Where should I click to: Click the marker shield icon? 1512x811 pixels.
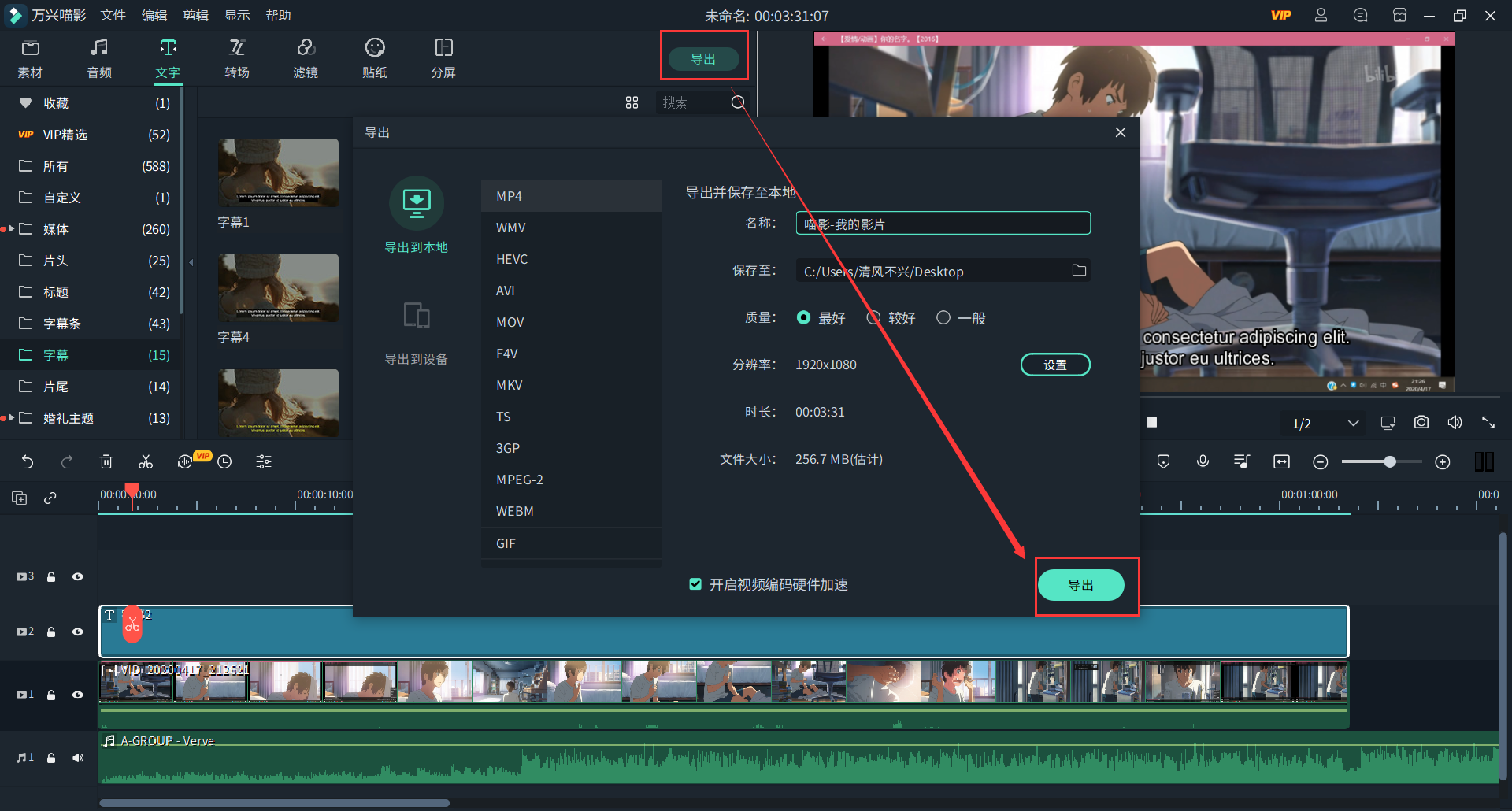coord(1163,462)
